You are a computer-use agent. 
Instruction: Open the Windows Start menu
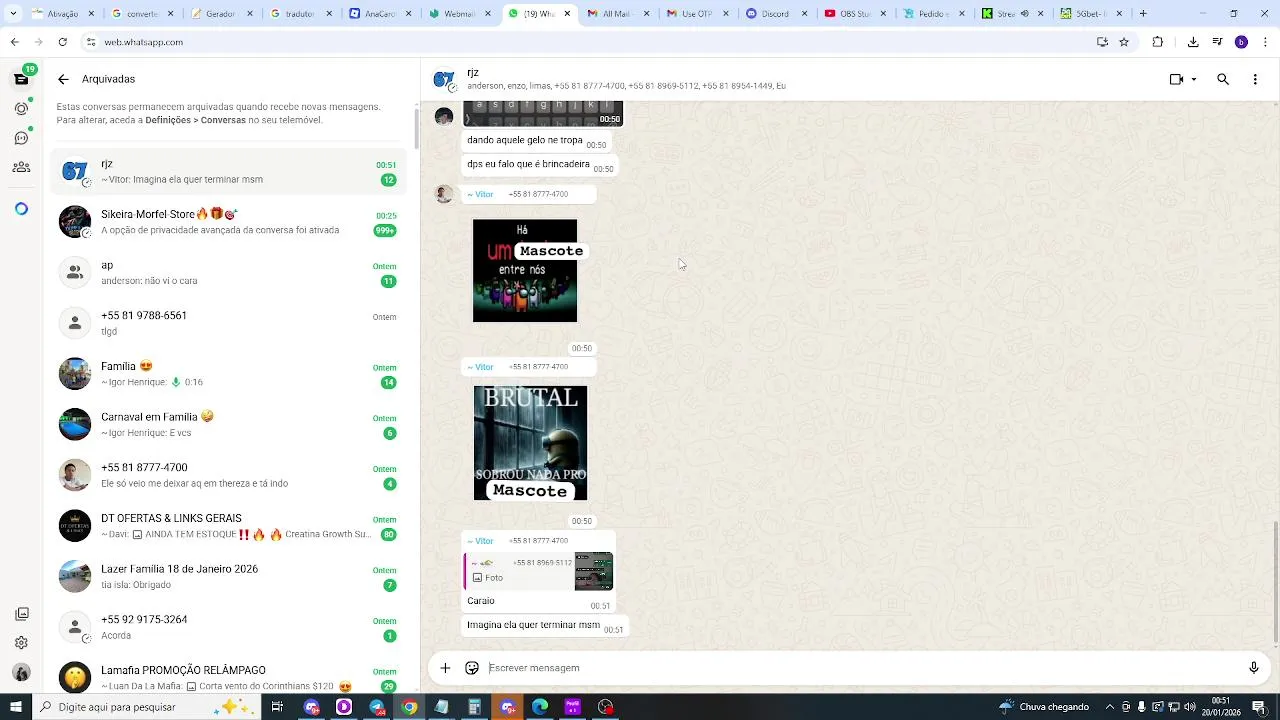pos(15,707)
